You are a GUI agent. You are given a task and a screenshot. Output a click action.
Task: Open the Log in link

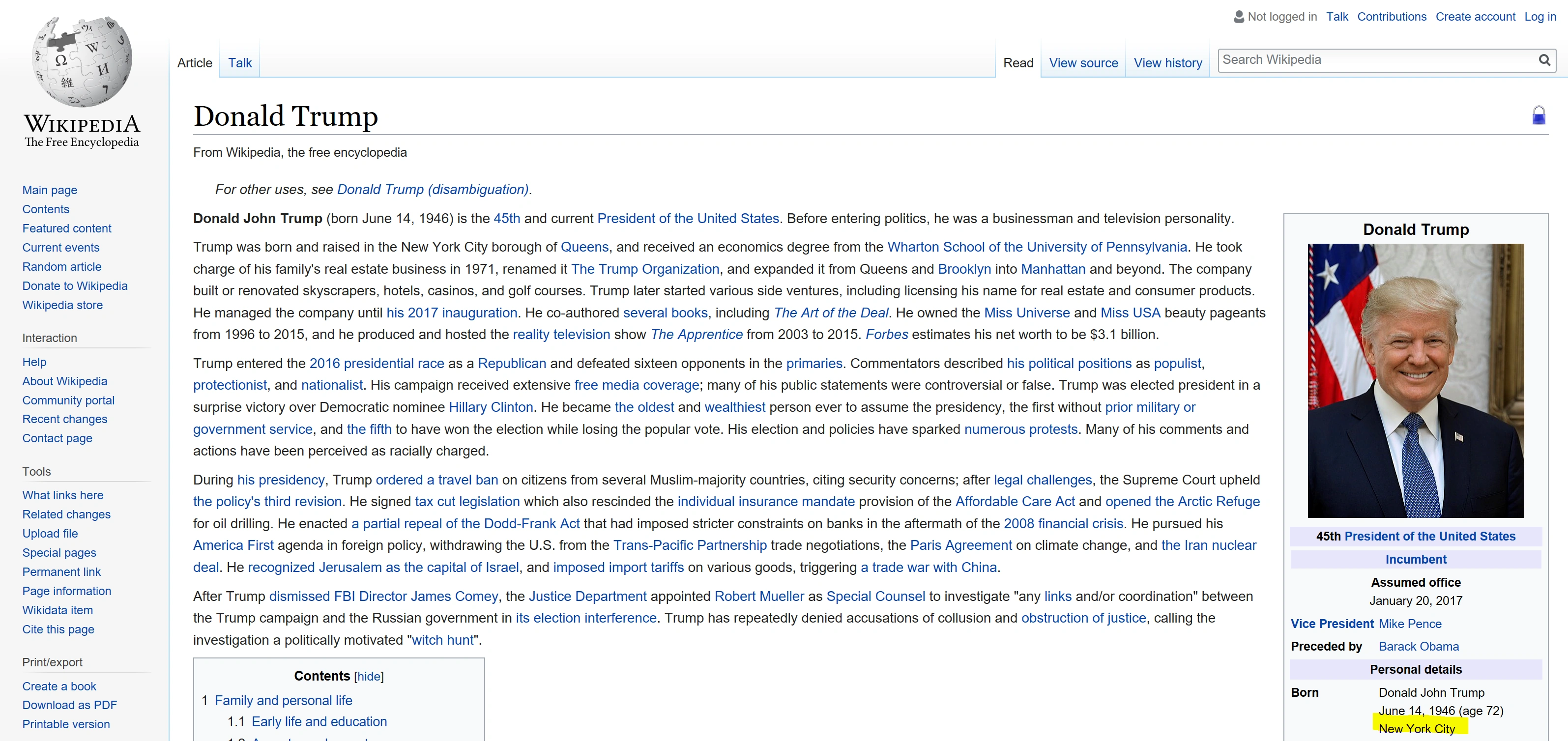pyautogui.click(x=1539, y=17)
